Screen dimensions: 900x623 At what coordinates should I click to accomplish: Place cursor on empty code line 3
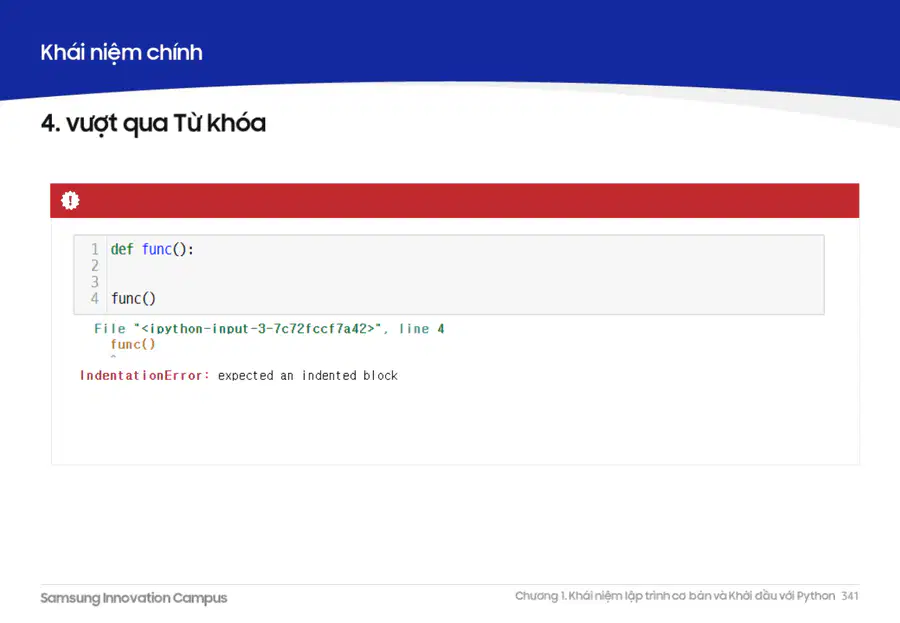pyautogui.click(x=465, y=282)
